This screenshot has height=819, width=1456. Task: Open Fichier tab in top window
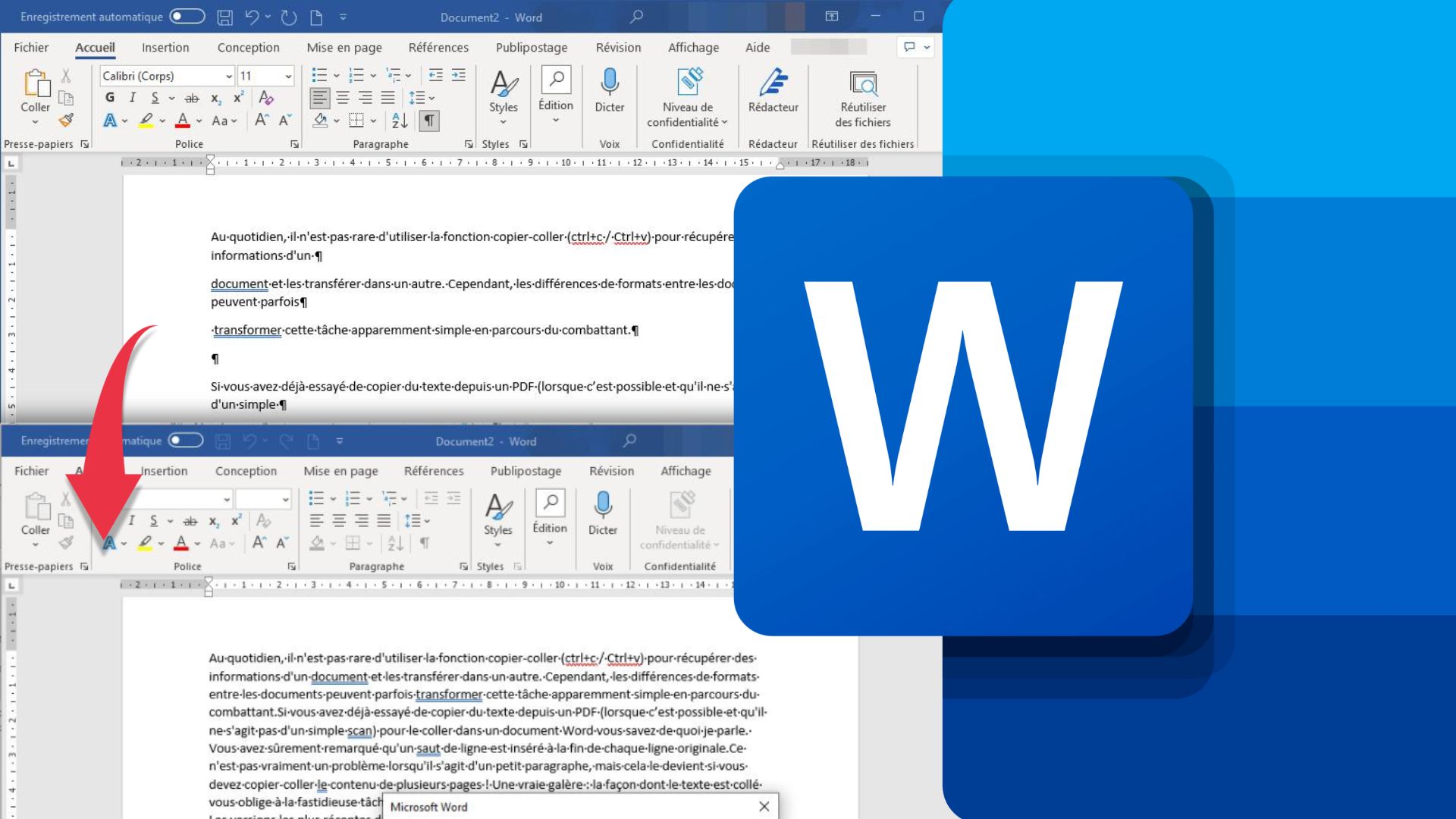click(31, 47)
